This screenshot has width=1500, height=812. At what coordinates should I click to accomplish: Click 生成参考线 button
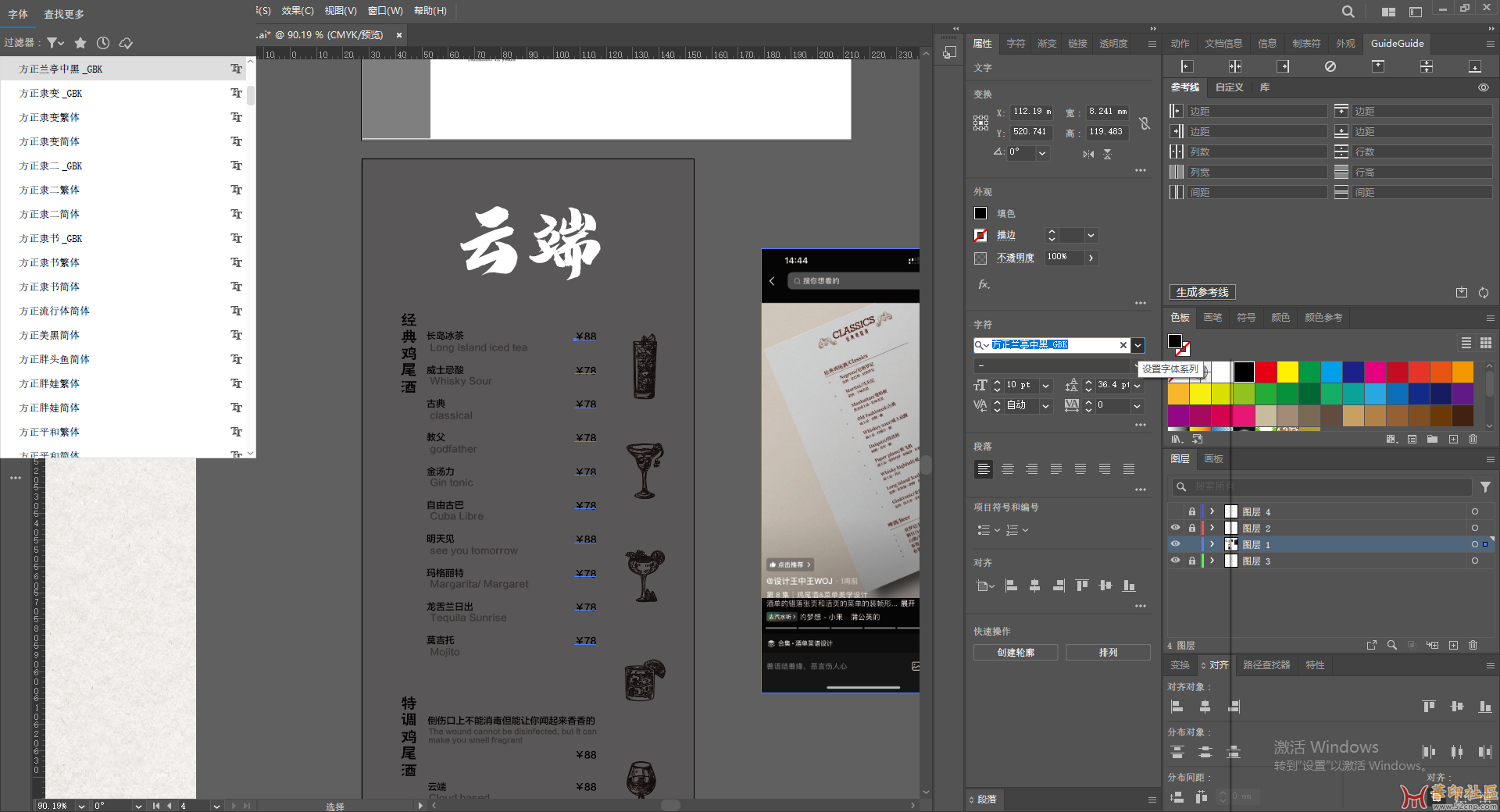tap(1202, 292)
